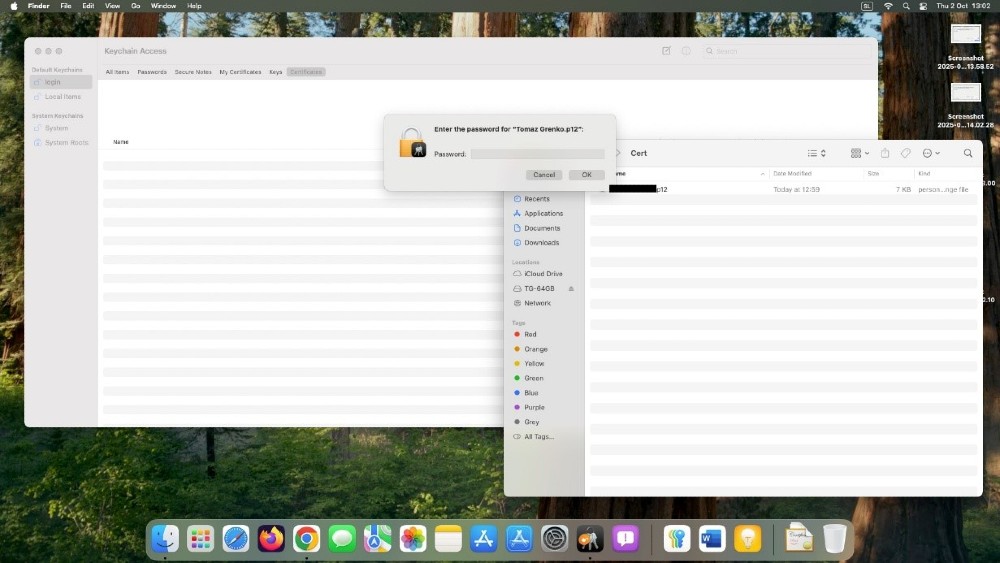The height and width of the screenshot is (563, 1000).
Task: Select the Certificates tab
Action: click(x=306, y=72)
